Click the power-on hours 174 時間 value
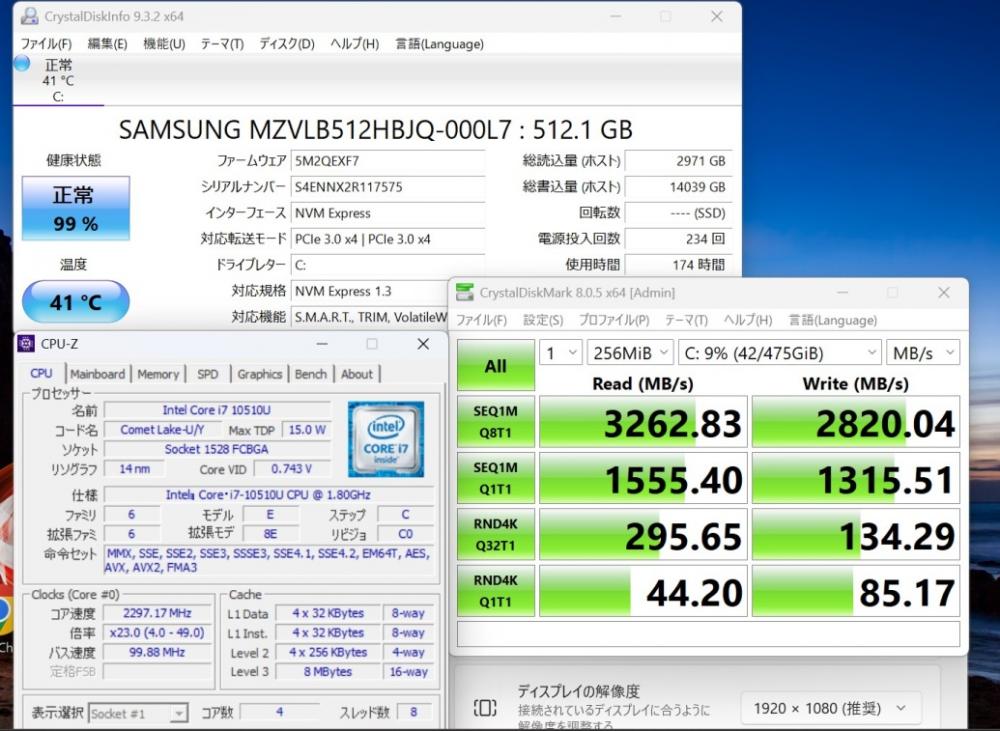This screenshot has height=731, width=1000. 678,265
